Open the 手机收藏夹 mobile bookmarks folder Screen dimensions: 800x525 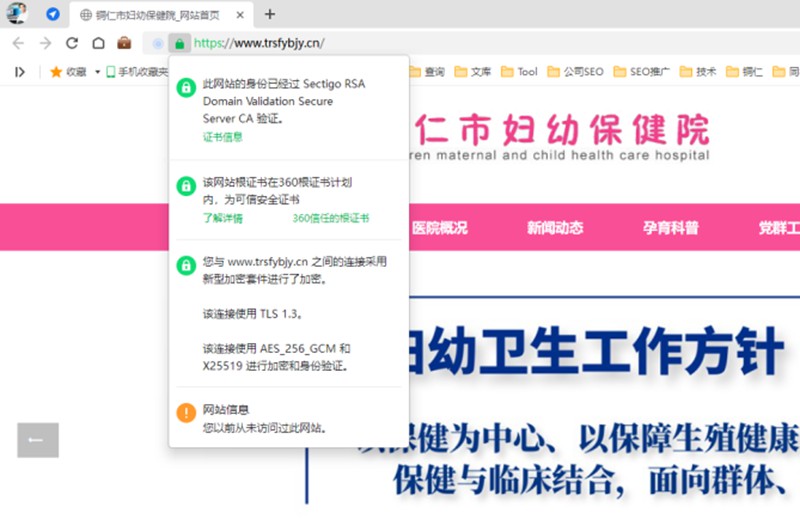[x=137, y=72]
